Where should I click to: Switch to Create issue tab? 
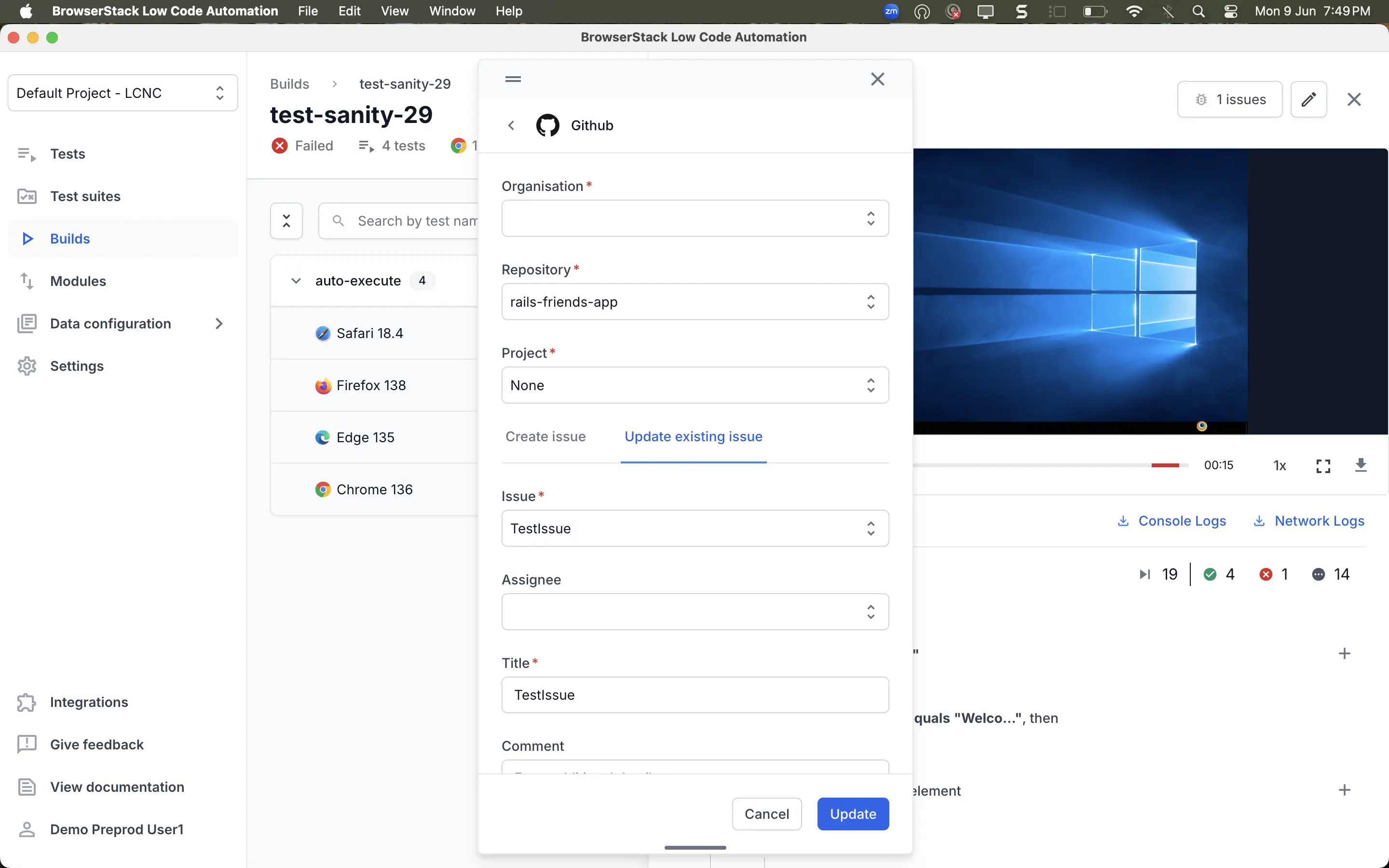(545, 436)
